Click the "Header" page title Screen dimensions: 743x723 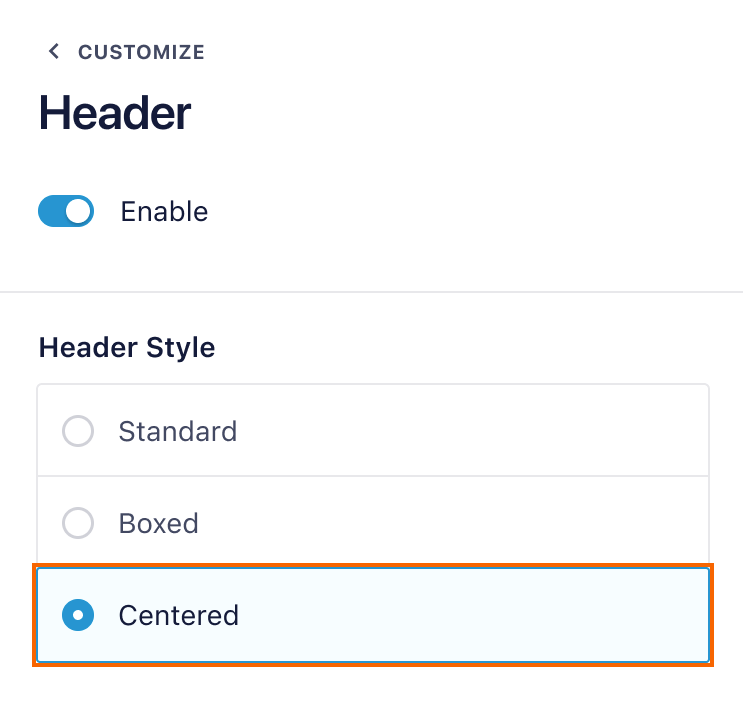coord(115,113)
